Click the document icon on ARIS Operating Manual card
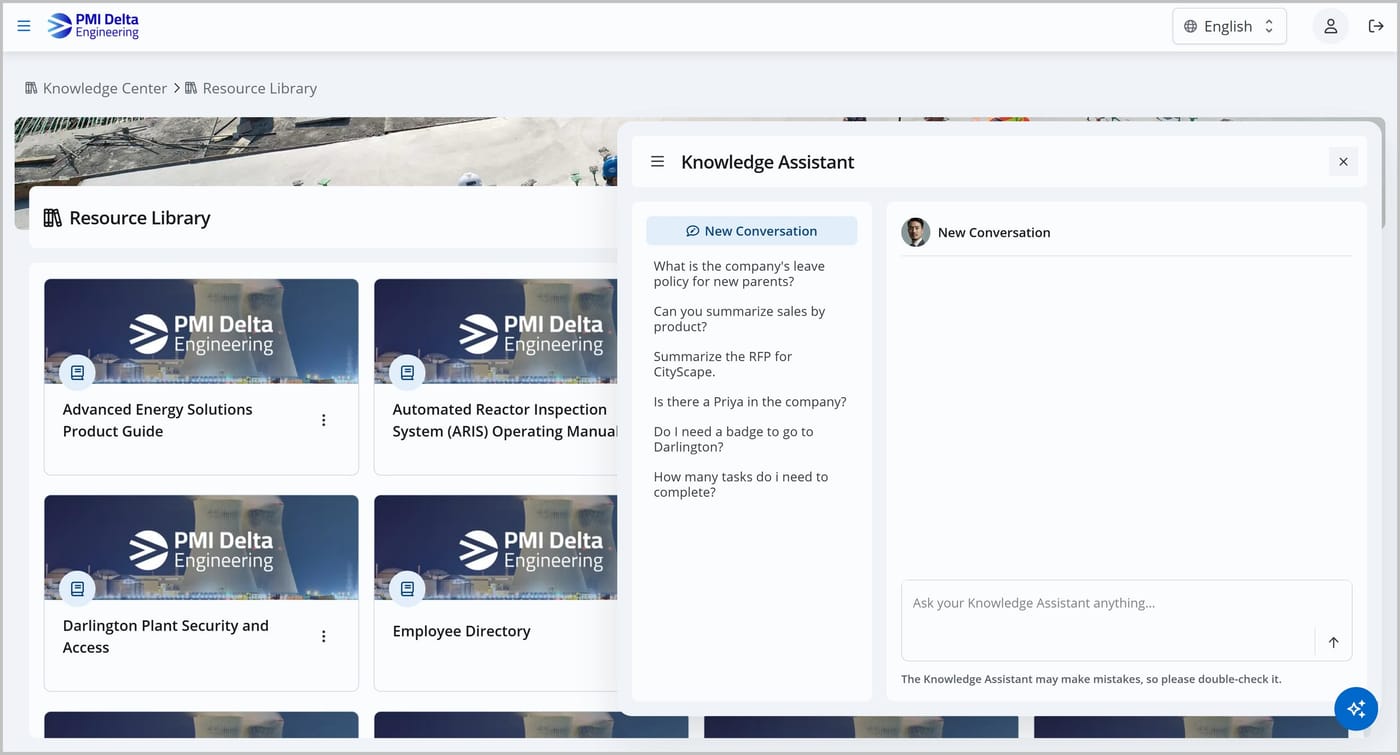 (407, 372)
